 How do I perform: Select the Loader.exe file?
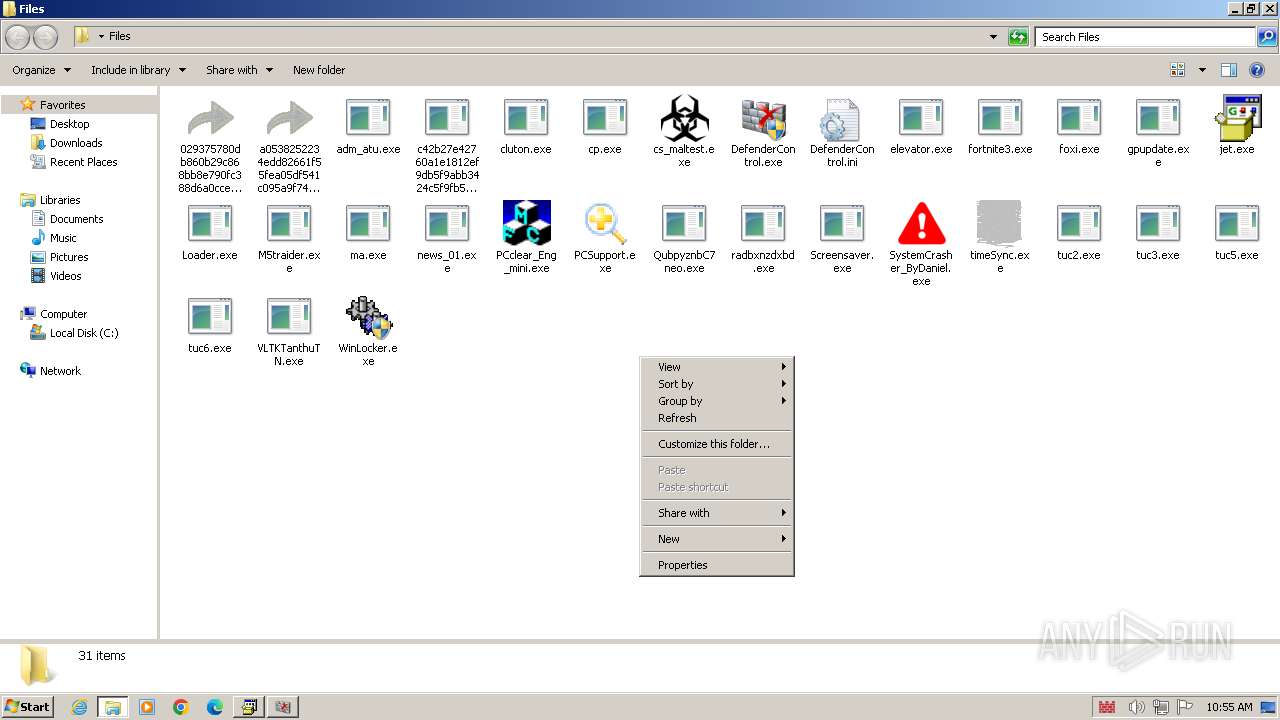210,232
